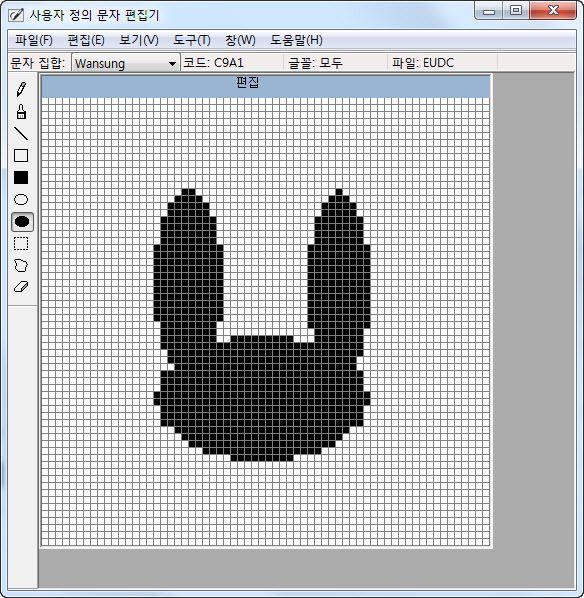Maximize the character editor window

pyautogui.click(x=516, y=11)
